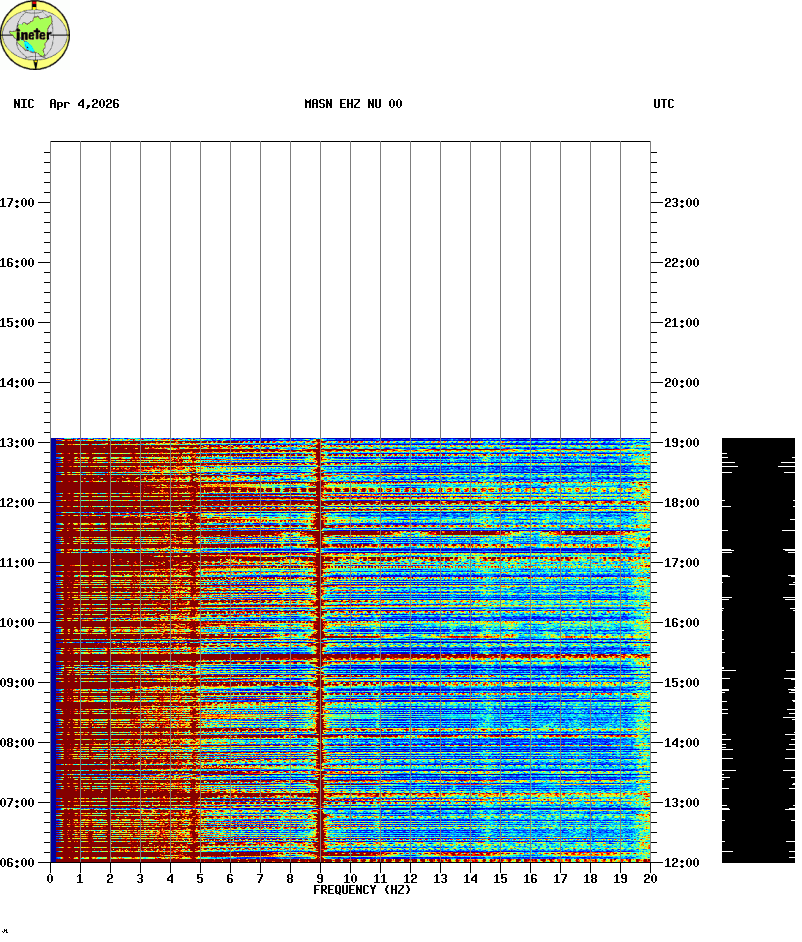
Task: Click the UTC timezone label
Action: point(664,104)
